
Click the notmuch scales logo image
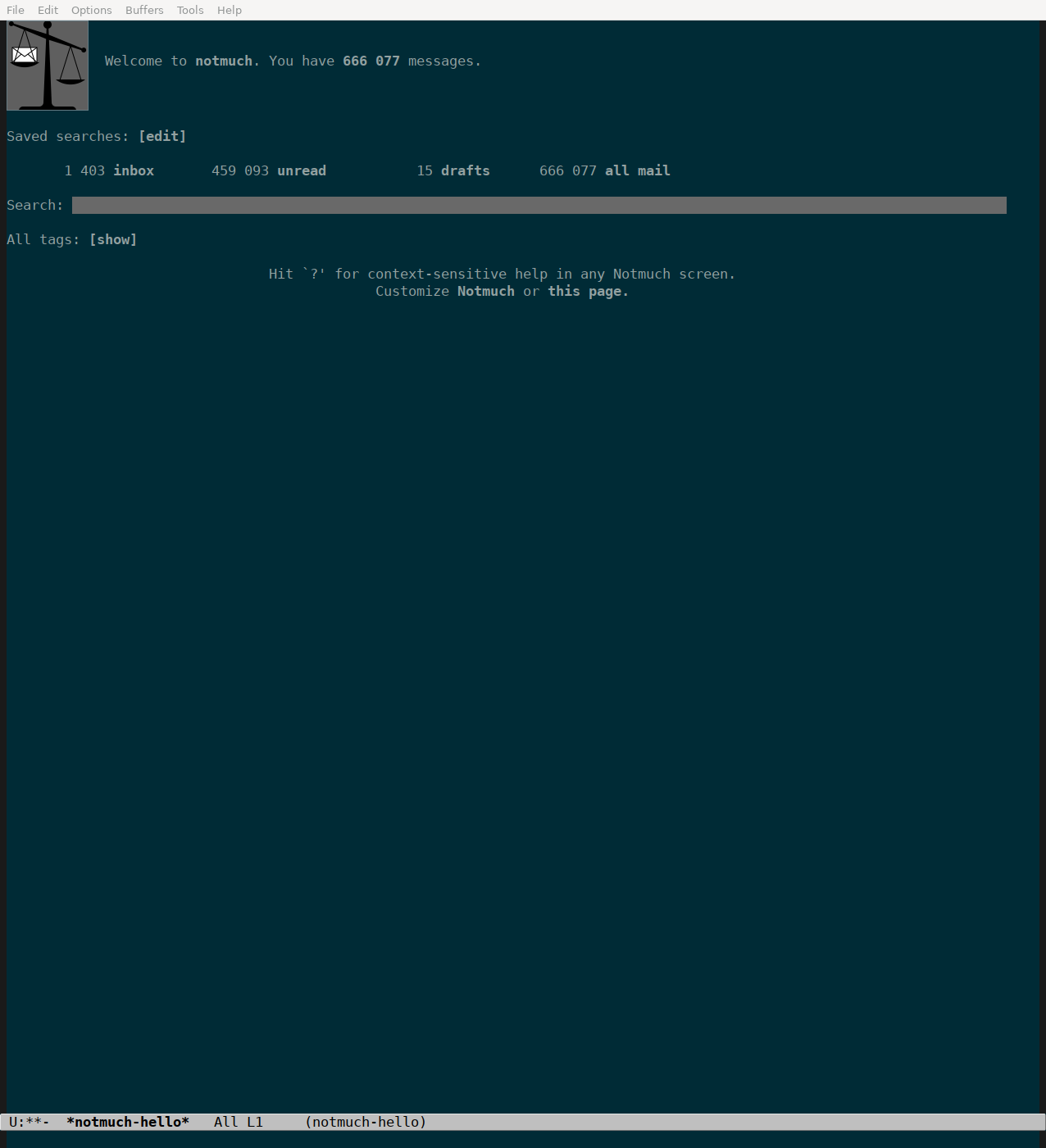(x=48, y=66)
